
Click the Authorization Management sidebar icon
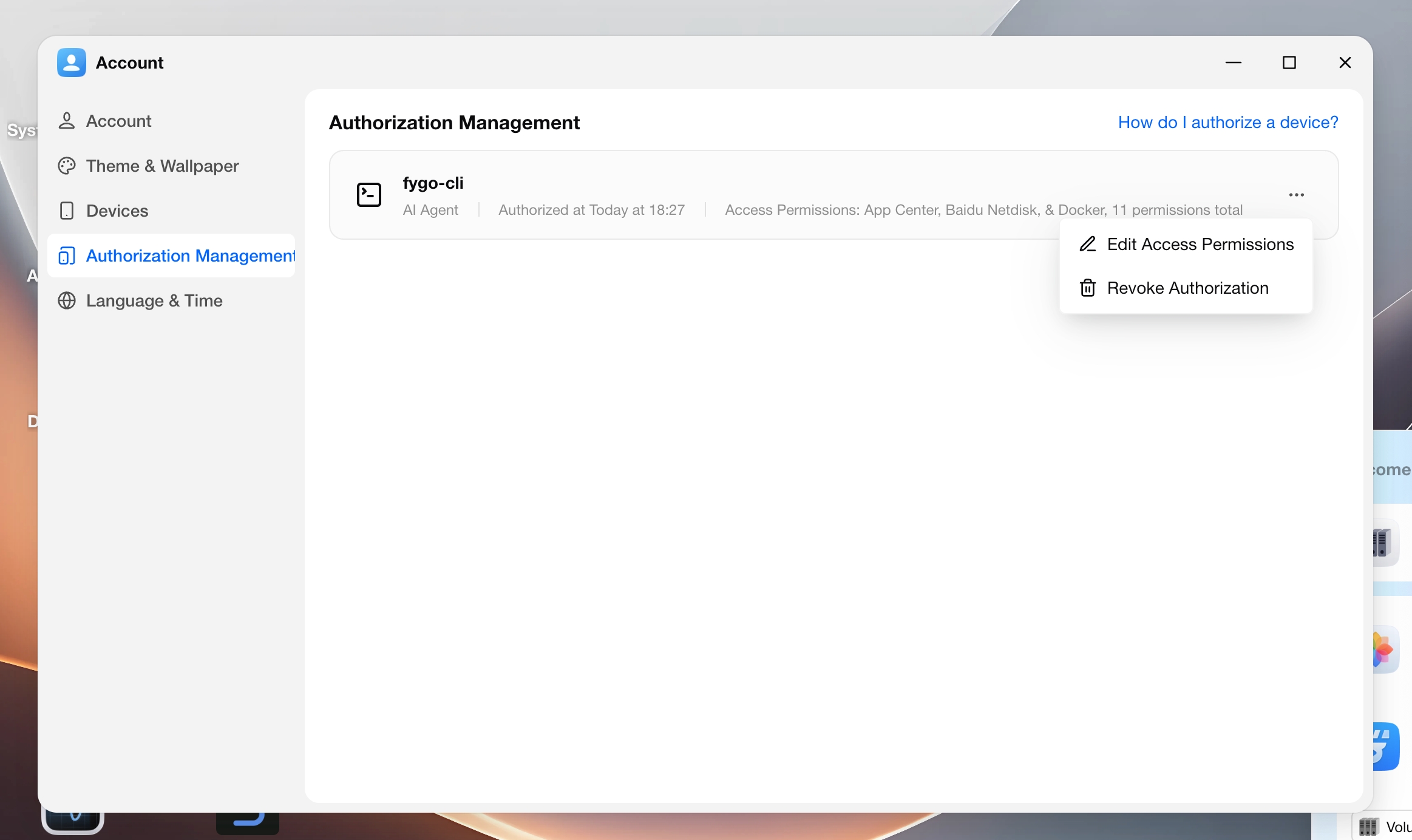(x=67, y=256)
